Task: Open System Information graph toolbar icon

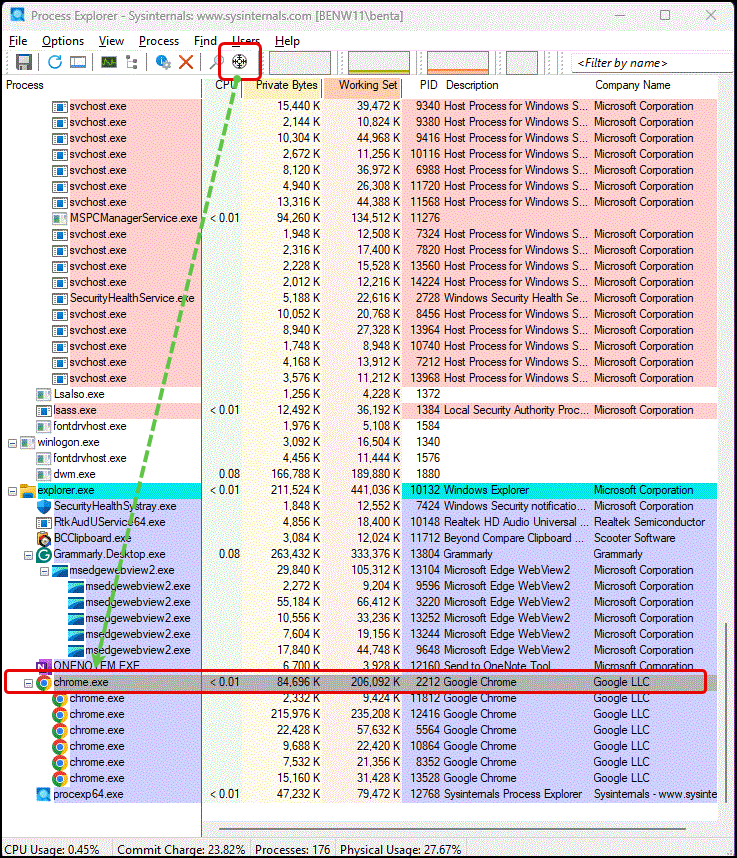Action: 109,62
